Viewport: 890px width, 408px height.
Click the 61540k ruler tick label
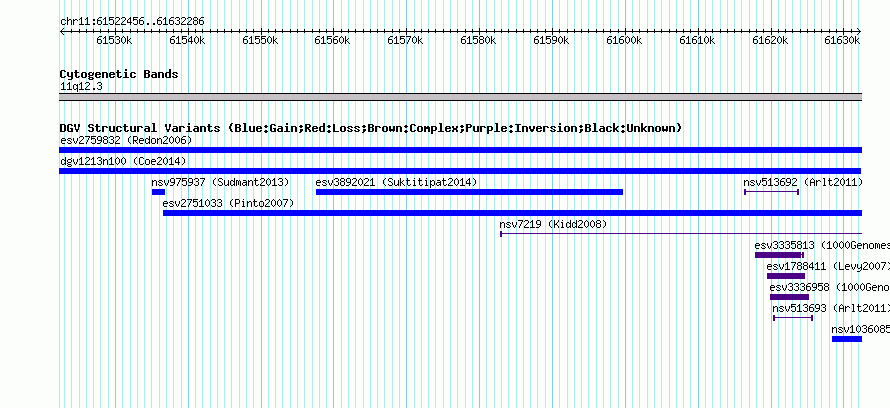point(187,40)
